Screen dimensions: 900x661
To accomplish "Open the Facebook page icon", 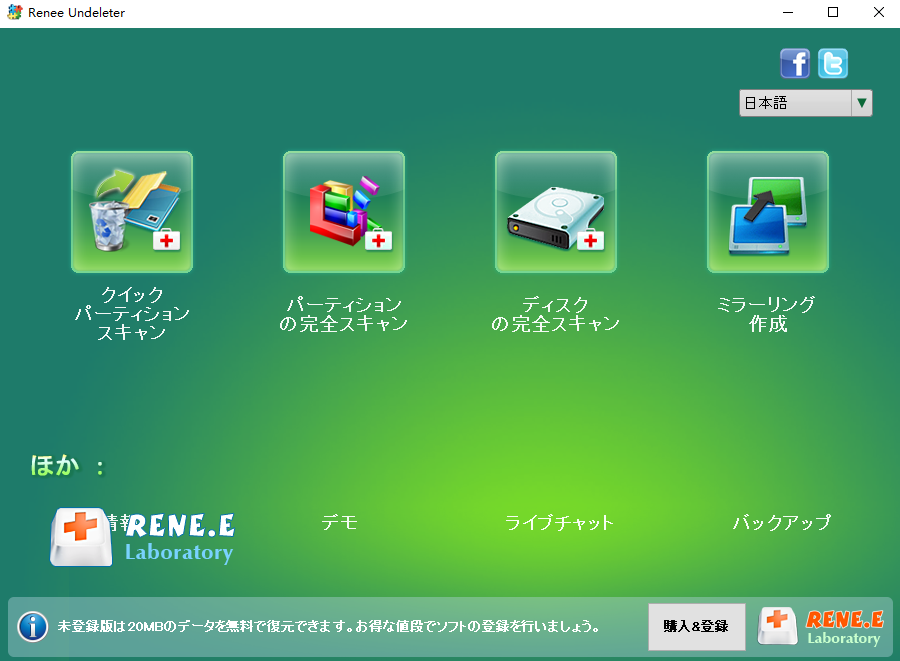I will coord(795,63).
